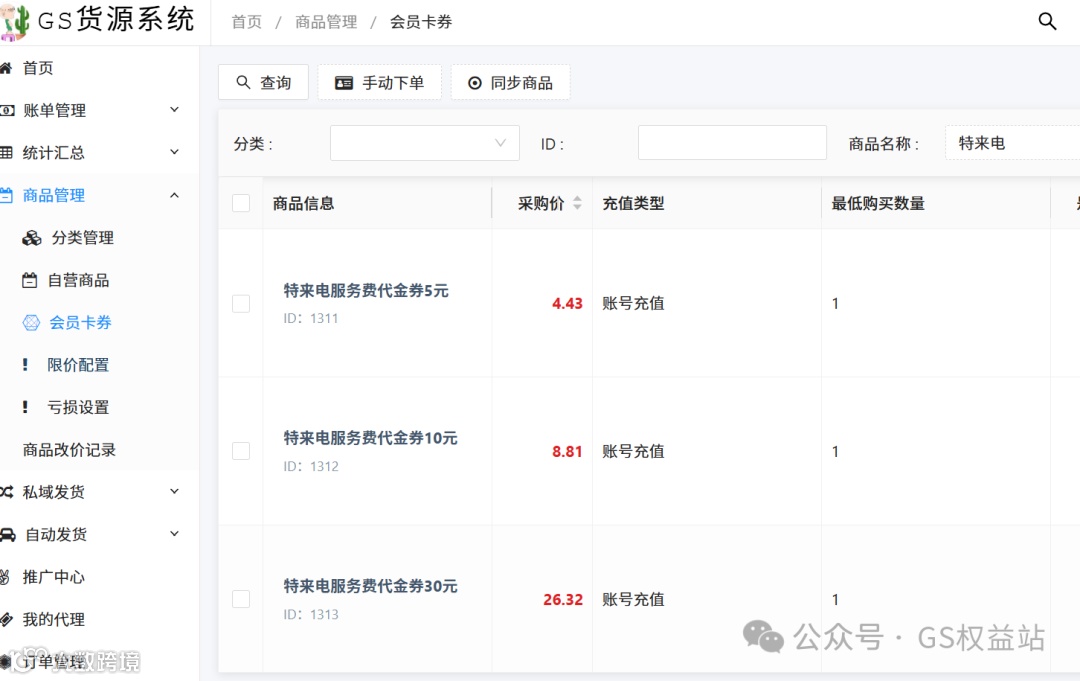Open product link 特来电服务费代金券30元
The image size is (1080, 681).
(x=371, y=586)
